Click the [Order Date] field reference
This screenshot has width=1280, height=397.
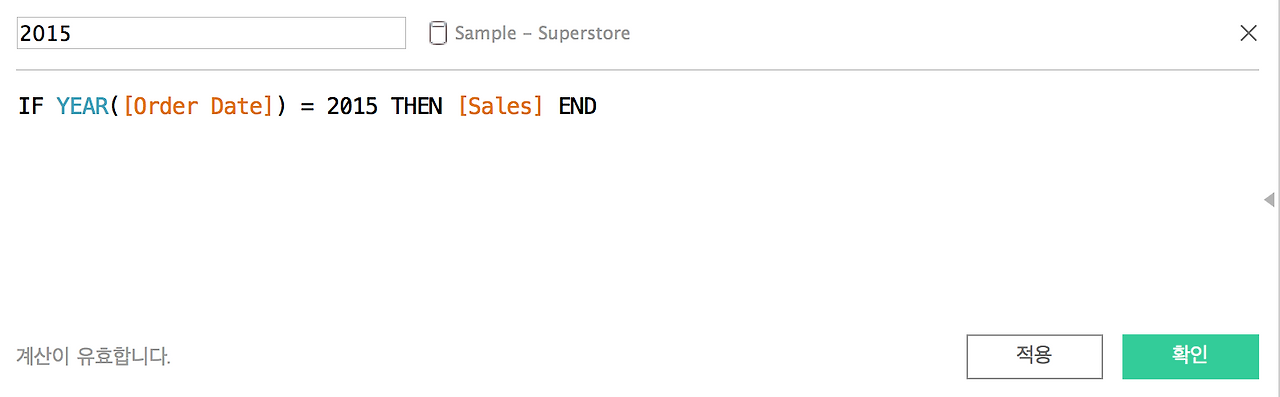click(198, 106)
